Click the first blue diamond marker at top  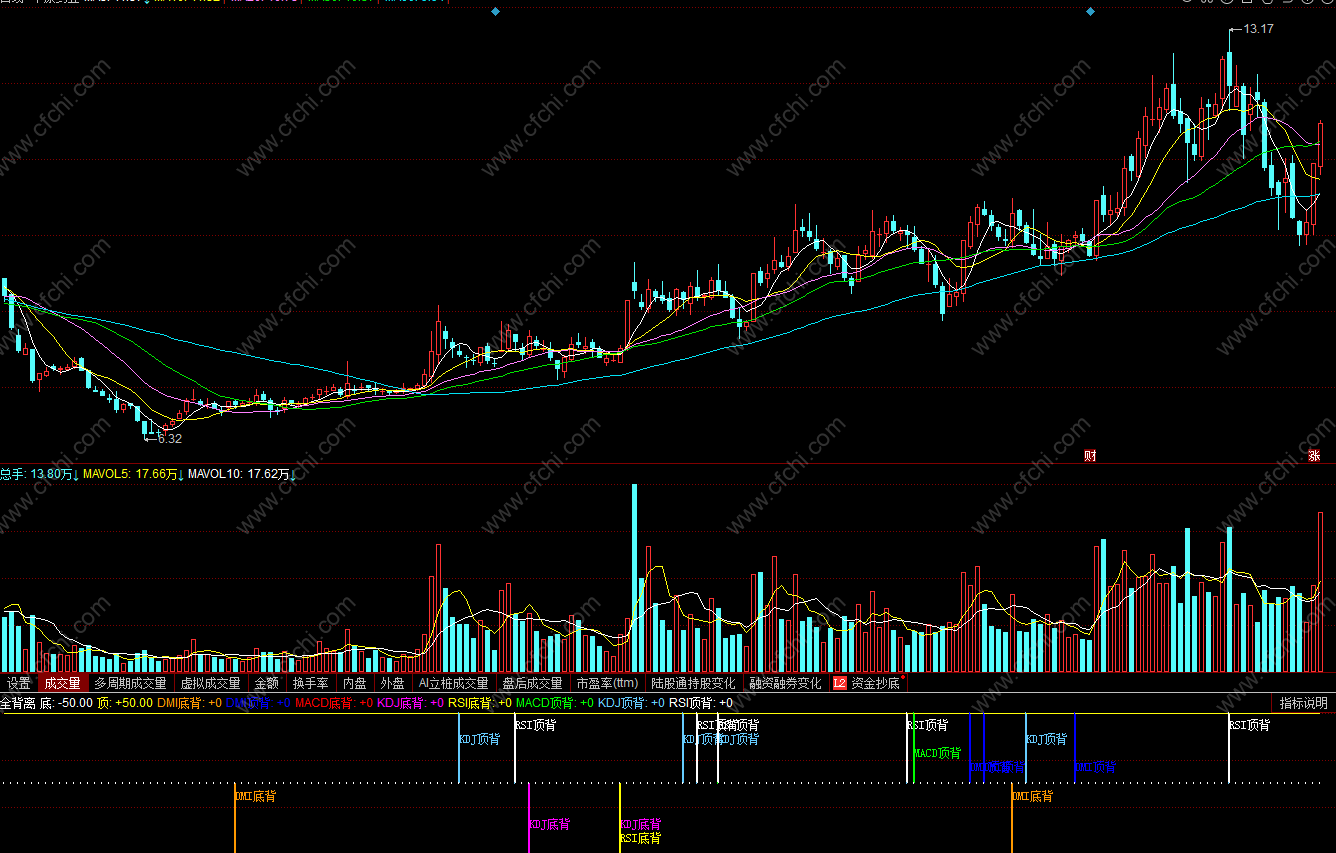coord(495,11)
